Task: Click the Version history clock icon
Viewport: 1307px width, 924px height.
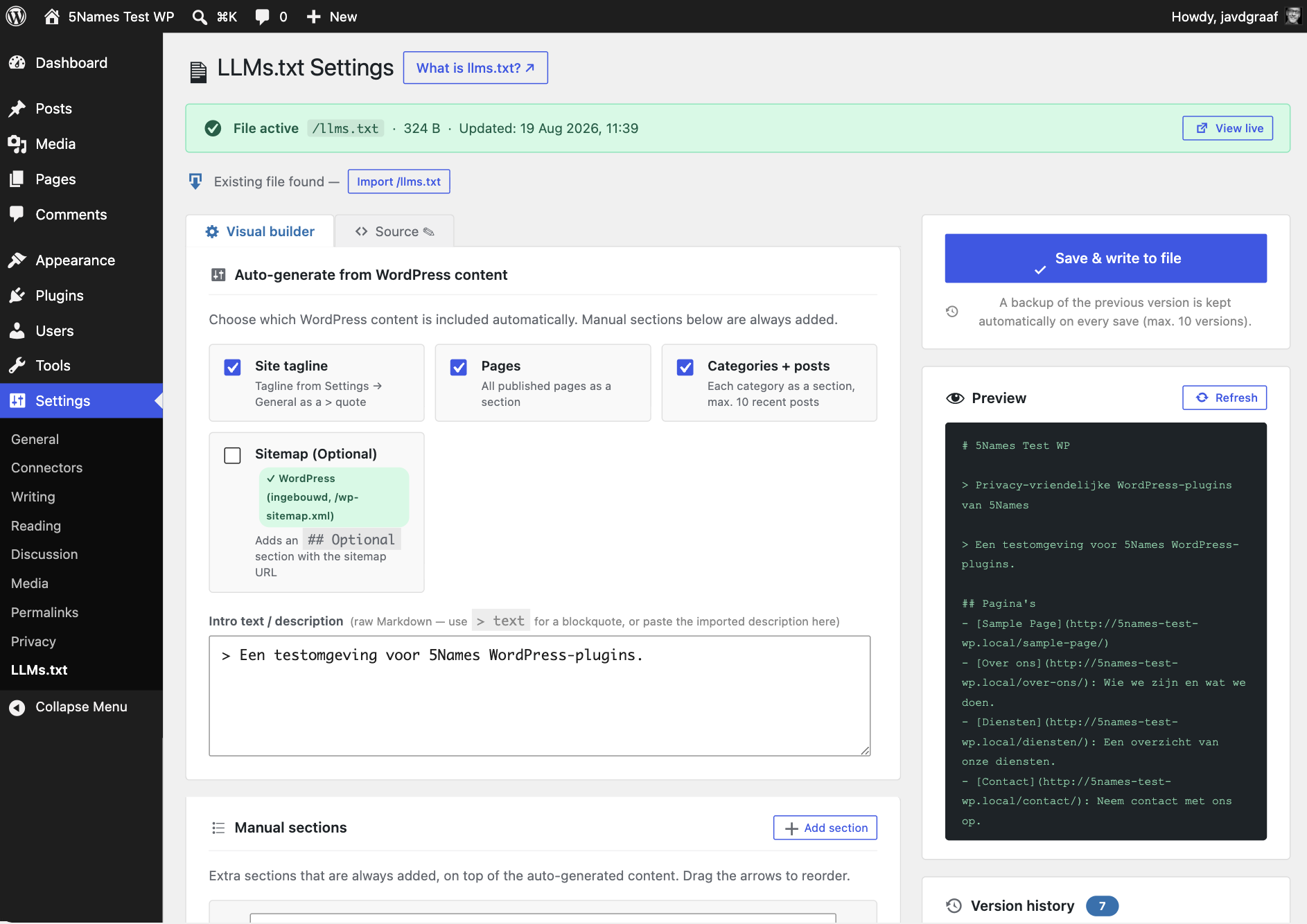Action: coord(954,906)
